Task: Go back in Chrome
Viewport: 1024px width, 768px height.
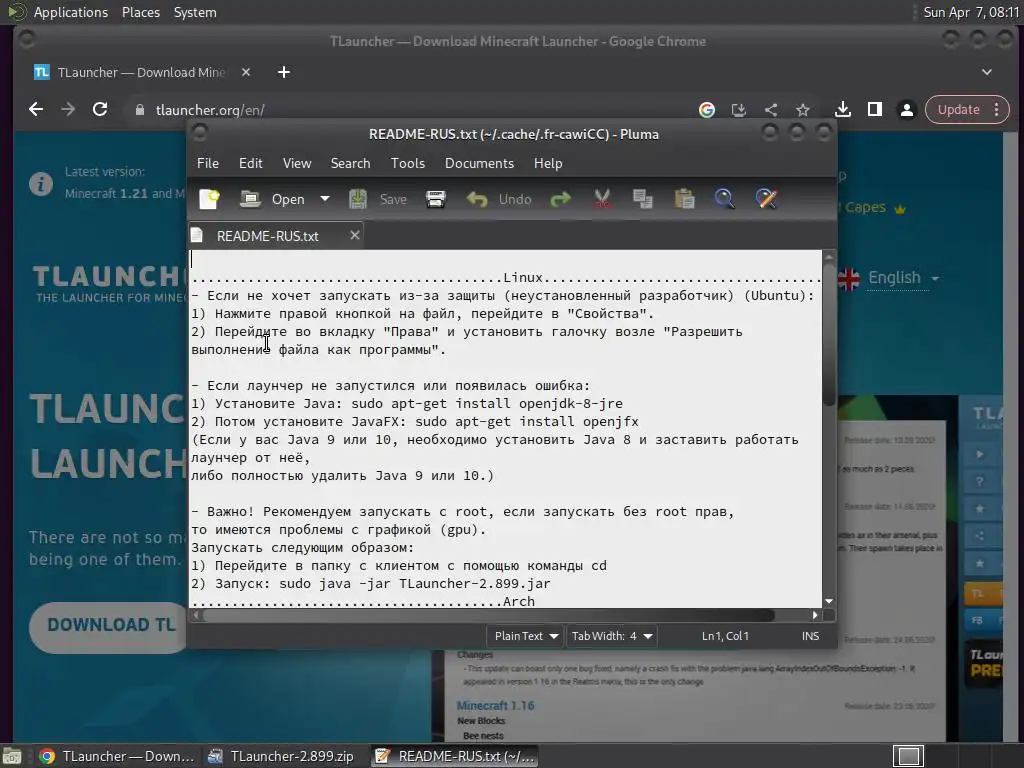Action: click(36, 110)
